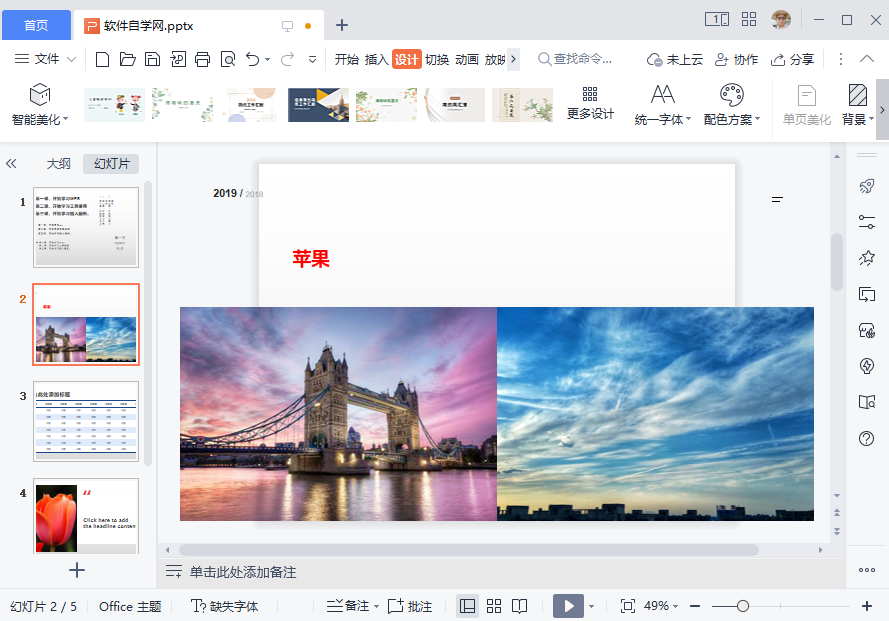Open the Undo history dropdown arrow
The height and width of the screenshot is (621, 889).
pos(268,59)
